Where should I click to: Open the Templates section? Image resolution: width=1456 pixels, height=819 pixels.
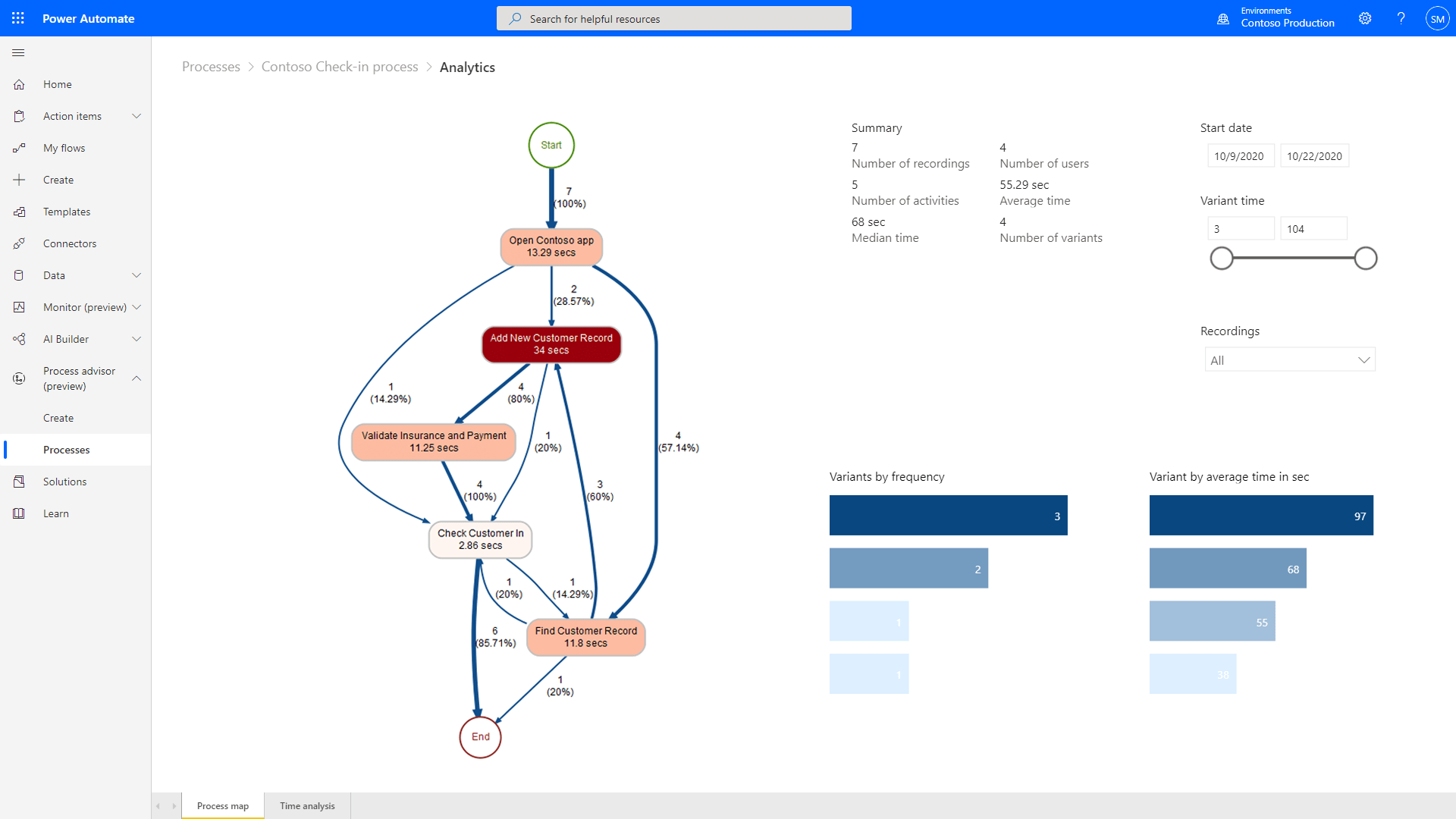[x=66, y=211]
